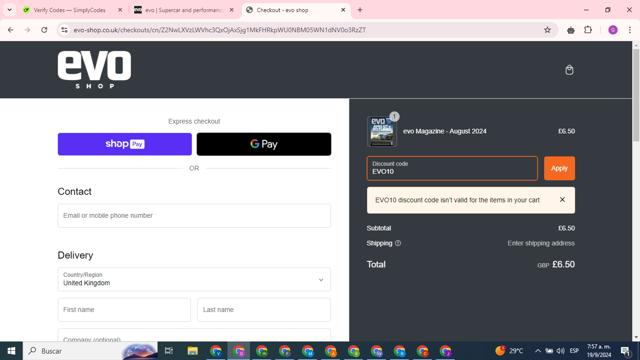Image resolution: width=640 pixels, height=360 pixels.
Task: Click the First name field
Action: pyautogui.click(x=124, y=310)
